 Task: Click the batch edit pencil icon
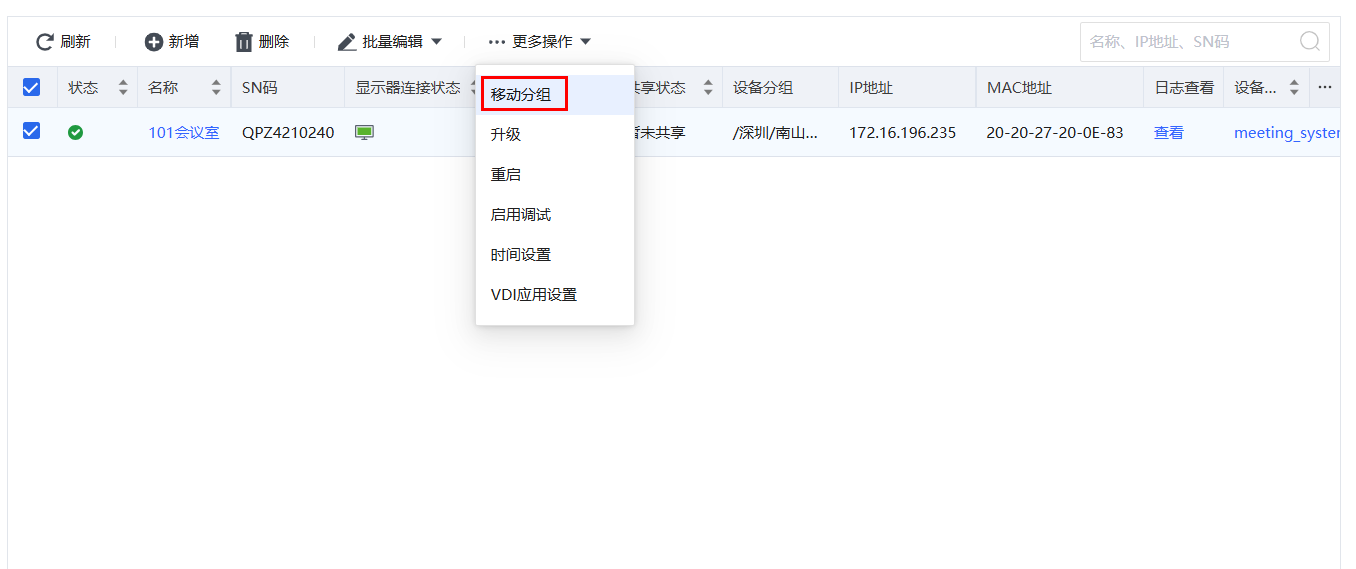[347, 42]
